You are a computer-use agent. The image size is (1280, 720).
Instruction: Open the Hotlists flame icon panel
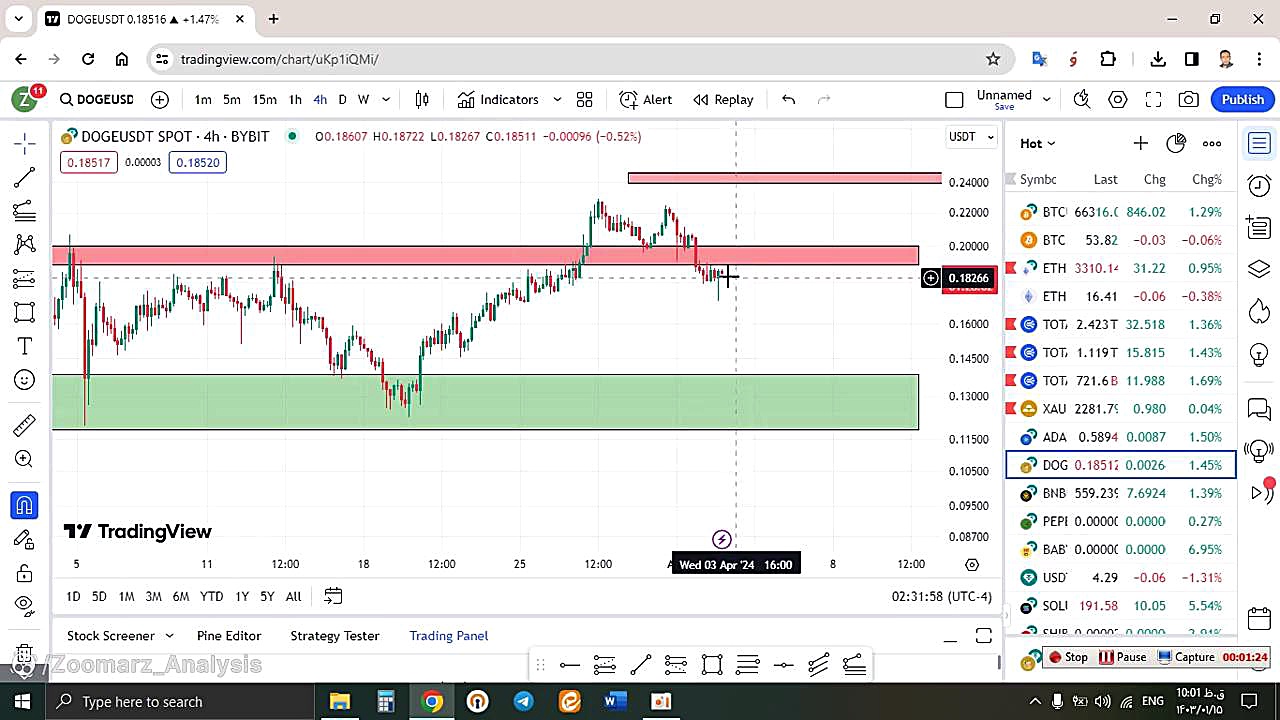tap(1259, 310)
